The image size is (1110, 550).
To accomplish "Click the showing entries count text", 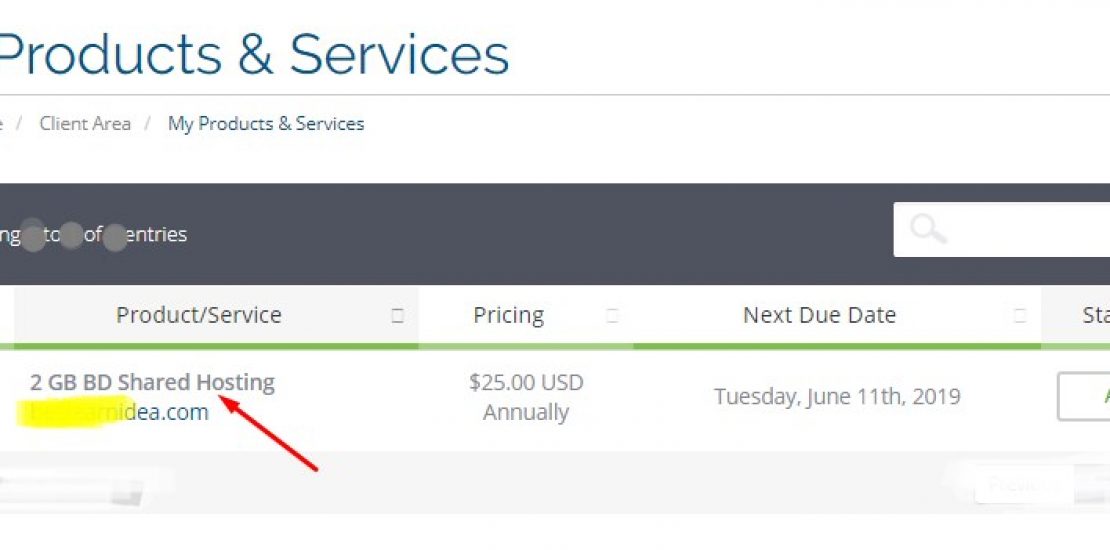I will pyautogui.click(x=94, y=235).
